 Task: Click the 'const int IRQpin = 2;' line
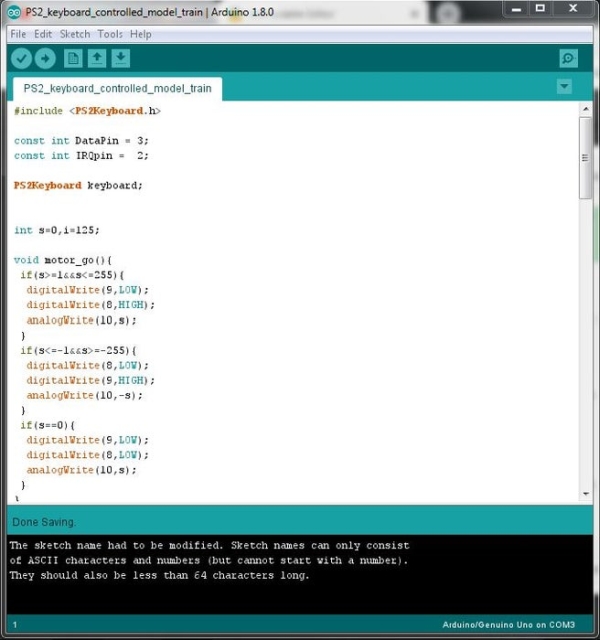81,156
